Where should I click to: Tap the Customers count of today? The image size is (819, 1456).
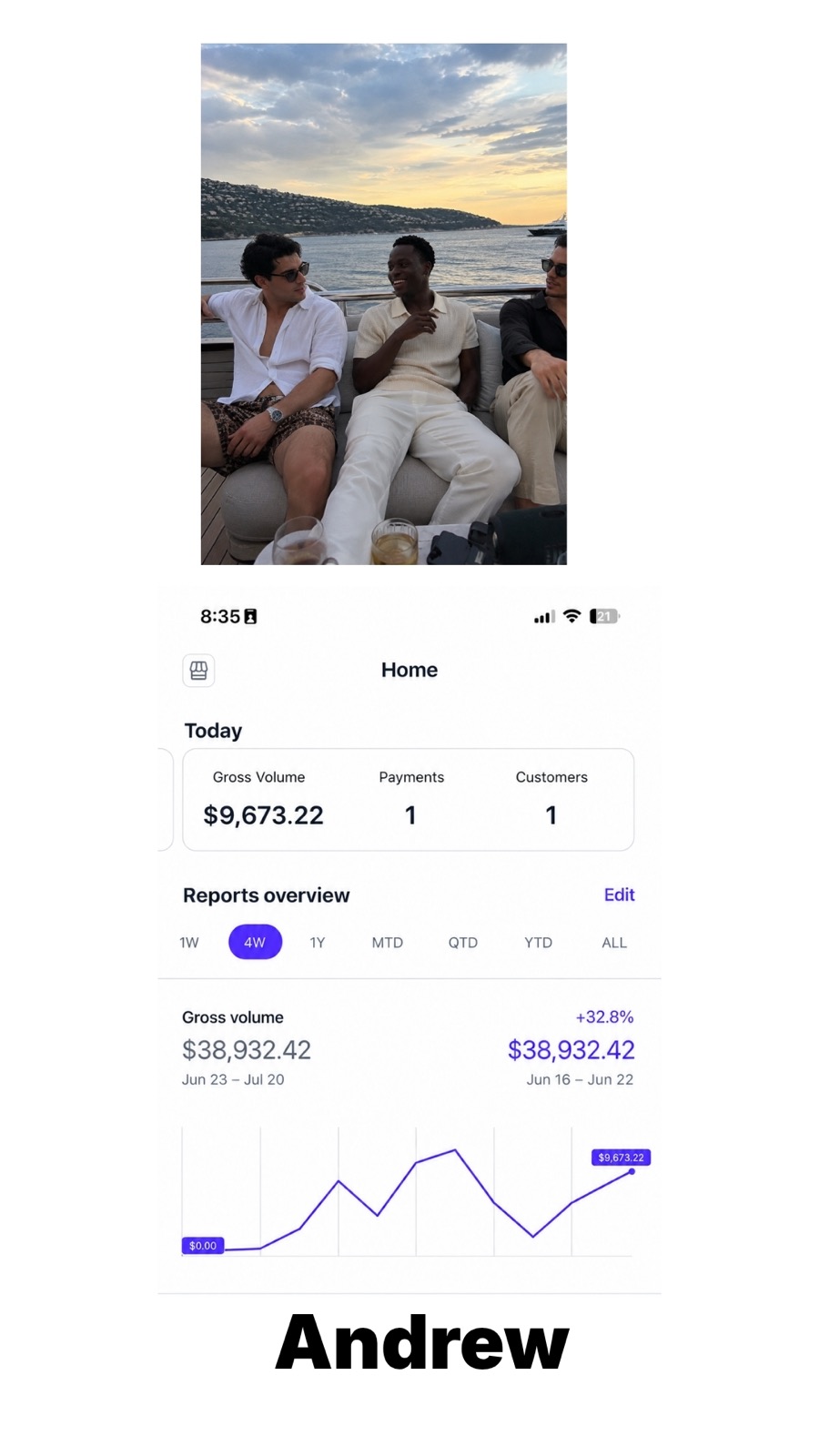click(x=551, y=815)
